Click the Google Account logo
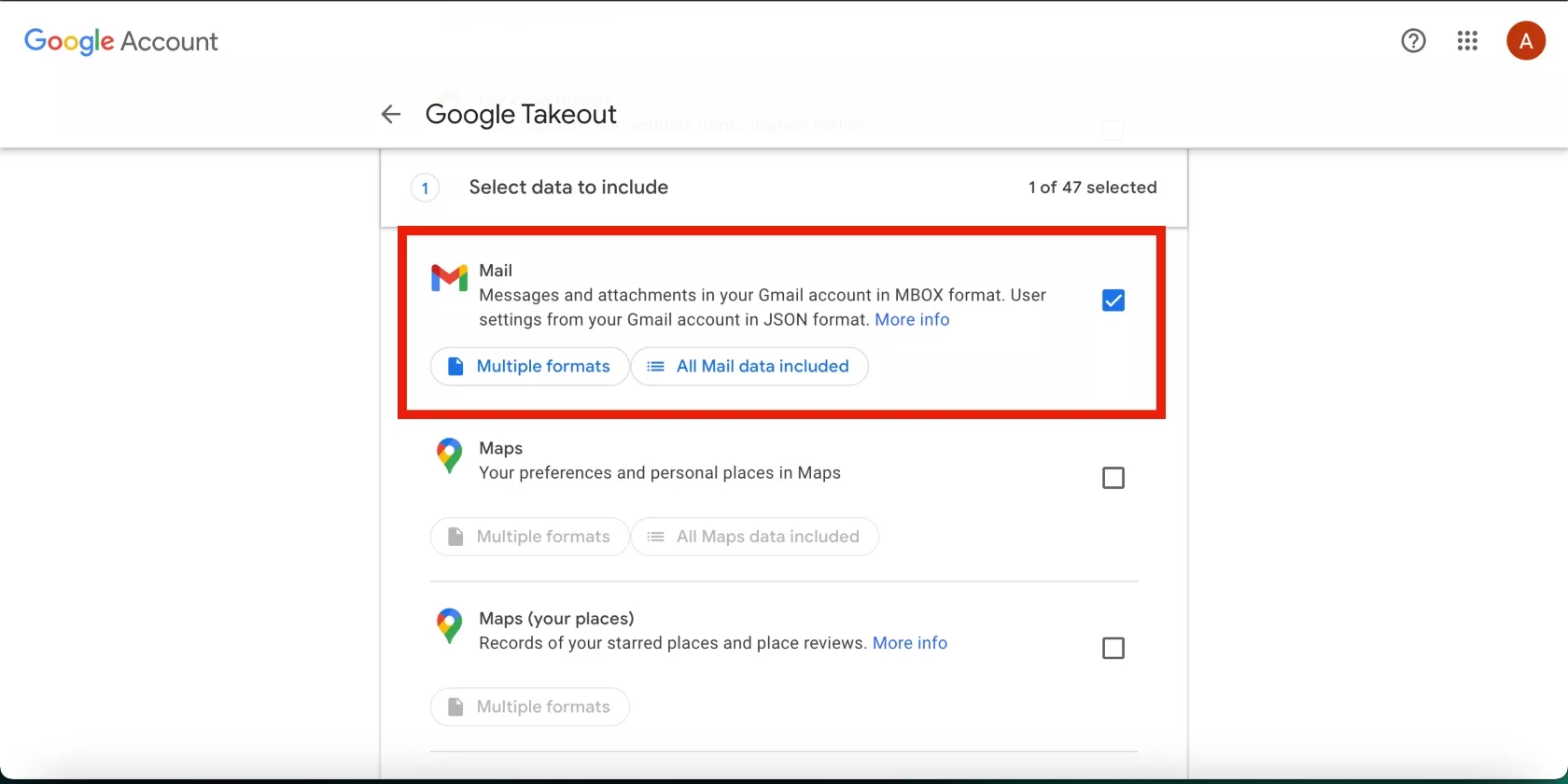Viewport: 1568px width, 784px height. [x=121, y=41]
